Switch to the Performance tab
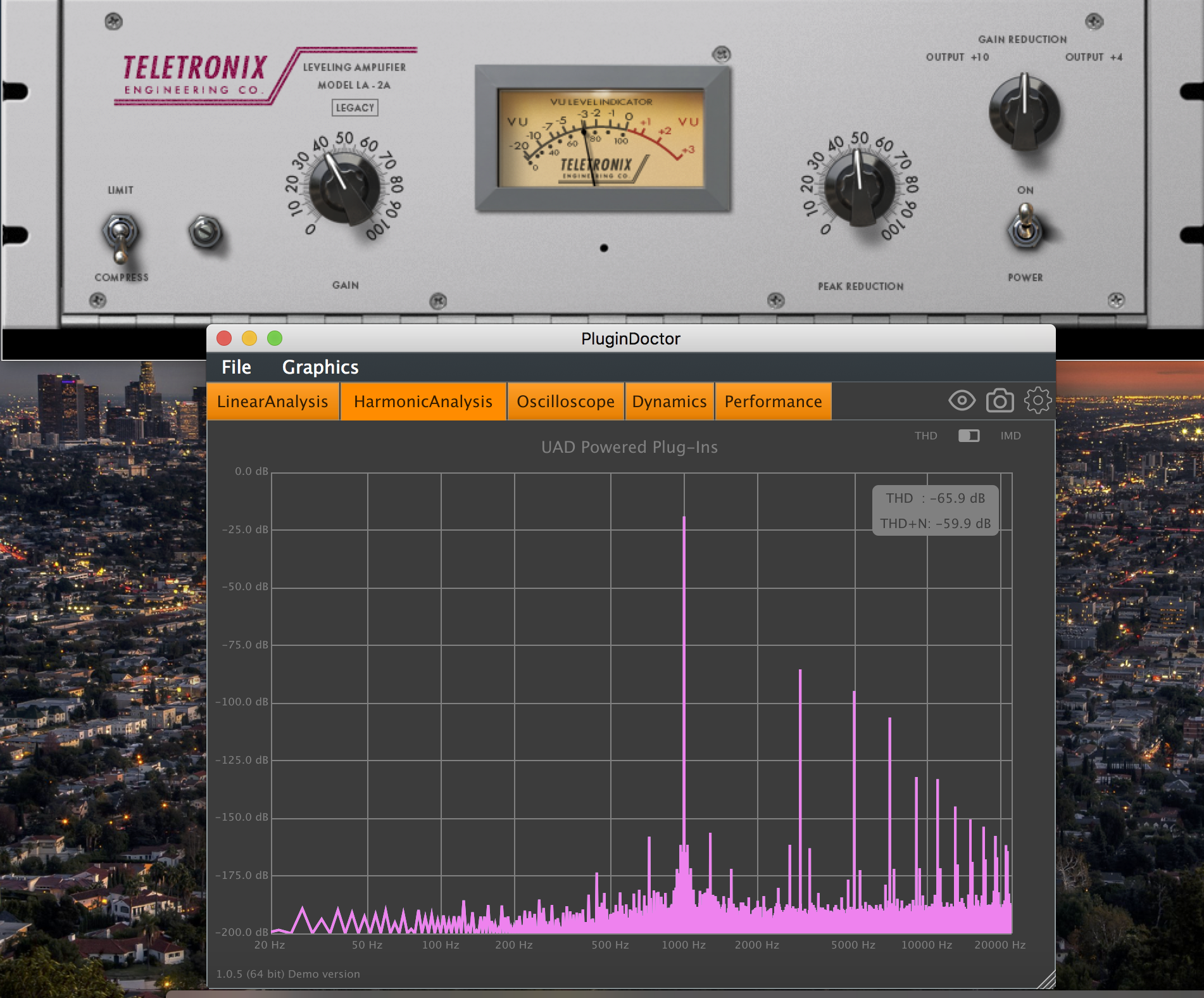Image resolution: width=1204 pixels, height=998 pixels. coord(773,401)
